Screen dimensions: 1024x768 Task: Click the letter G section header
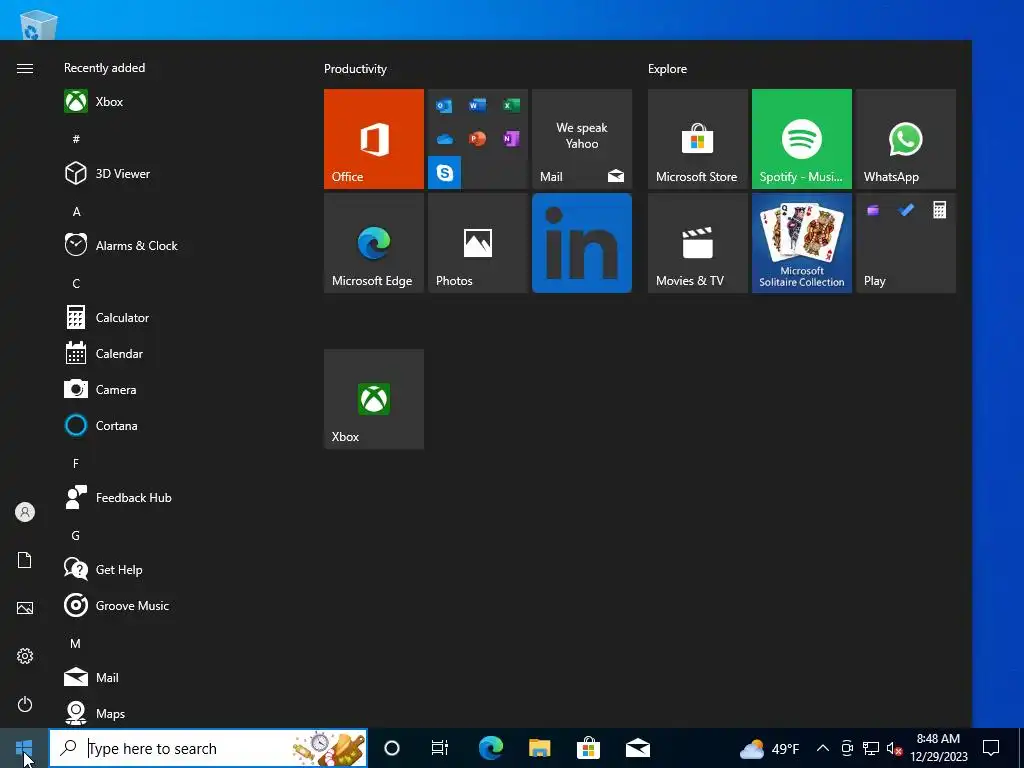(76, 536)
